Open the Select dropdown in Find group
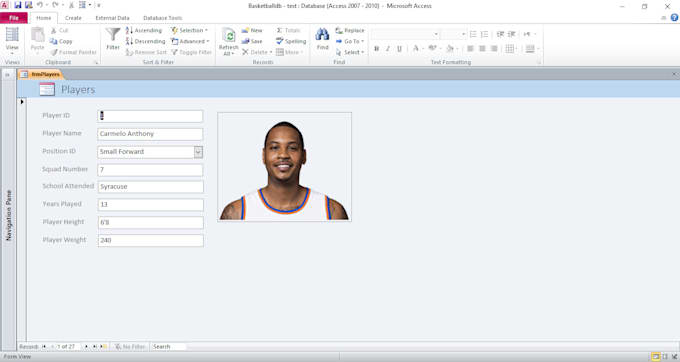The width and height of the screenshot is (680, 362). tap(350, 52)
